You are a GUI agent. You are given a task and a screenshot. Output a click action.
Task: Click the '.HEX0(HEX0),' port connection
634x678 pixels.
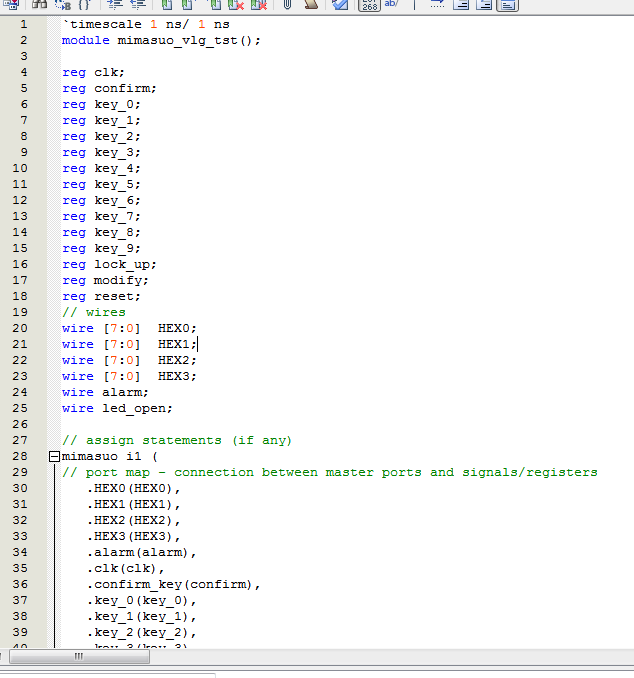[x=134, y=488]
